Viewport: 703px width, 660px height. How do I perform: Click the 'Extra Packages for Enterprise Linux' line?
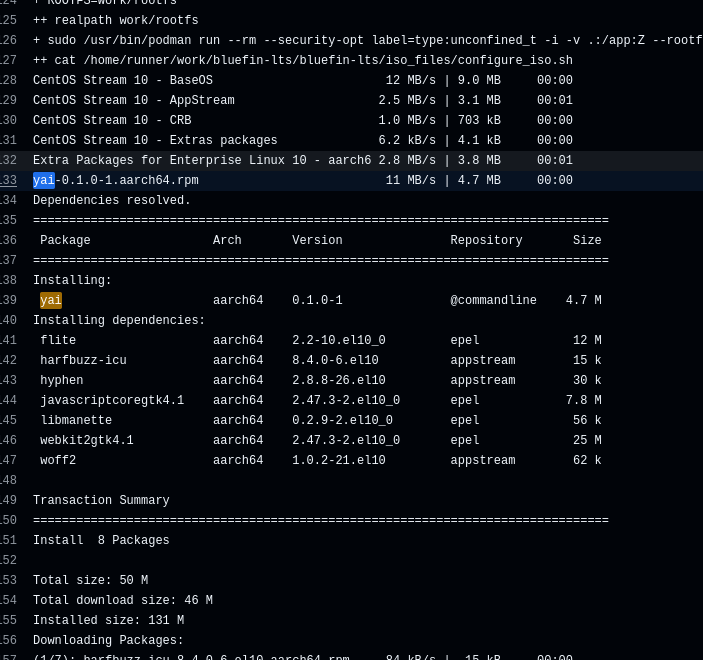(202, 161)
